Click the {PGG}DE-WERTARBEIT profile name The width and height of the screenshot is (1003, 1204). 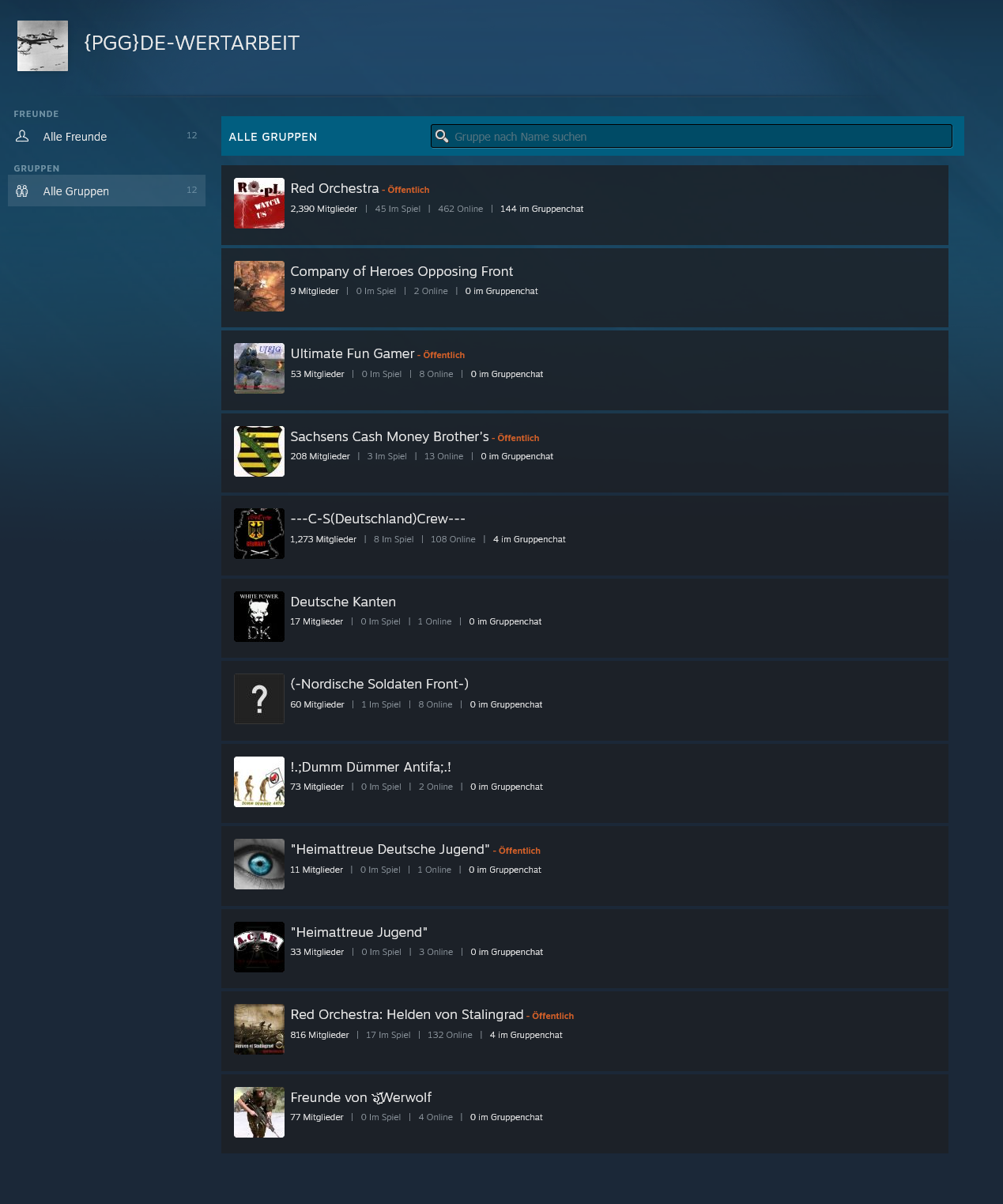[x=192, y=43]
